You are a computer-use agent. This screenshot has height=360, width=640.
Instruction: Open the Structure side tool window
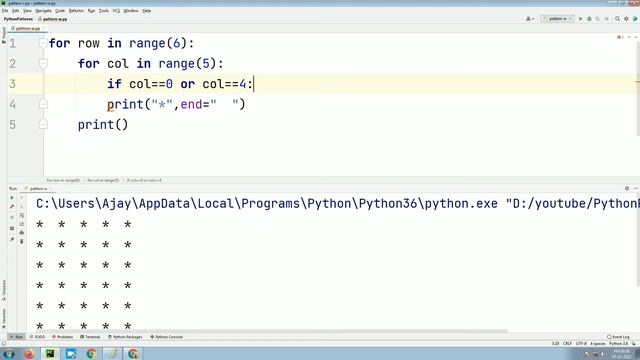4,291
